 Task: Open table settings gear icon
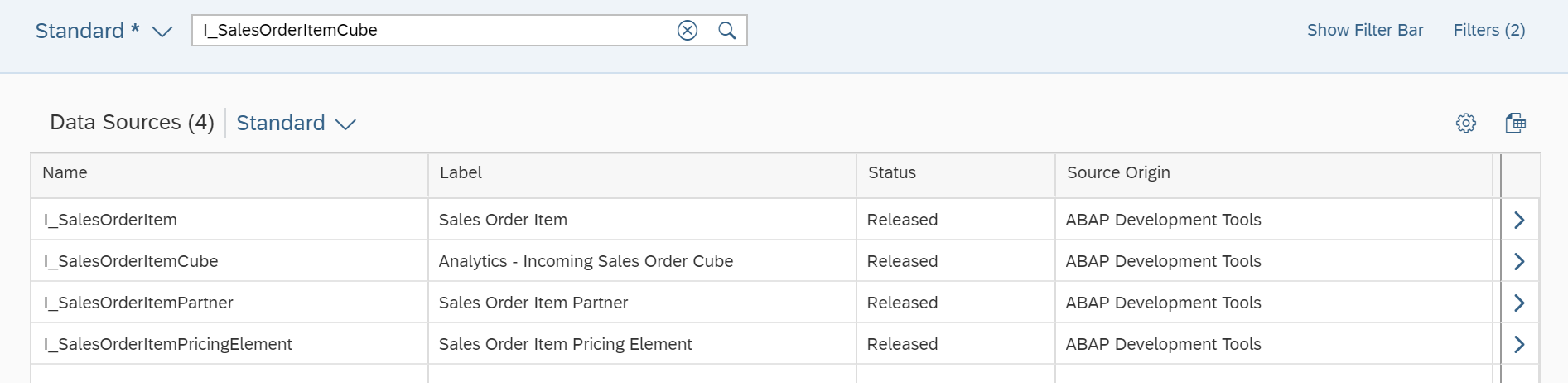pyautogui.click(x=1466, y=124)
